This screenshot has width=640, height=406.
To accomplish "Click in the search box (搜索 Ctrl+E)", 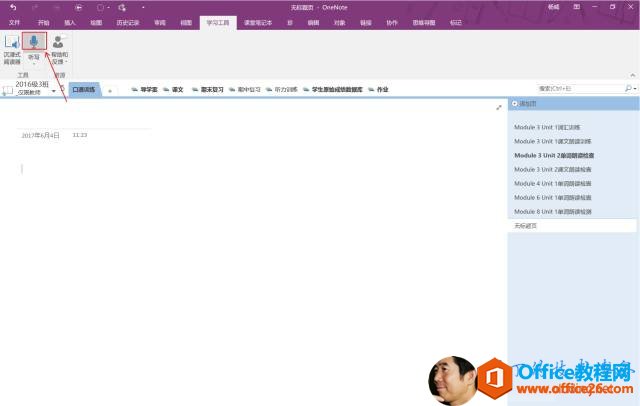I will 580,89.
